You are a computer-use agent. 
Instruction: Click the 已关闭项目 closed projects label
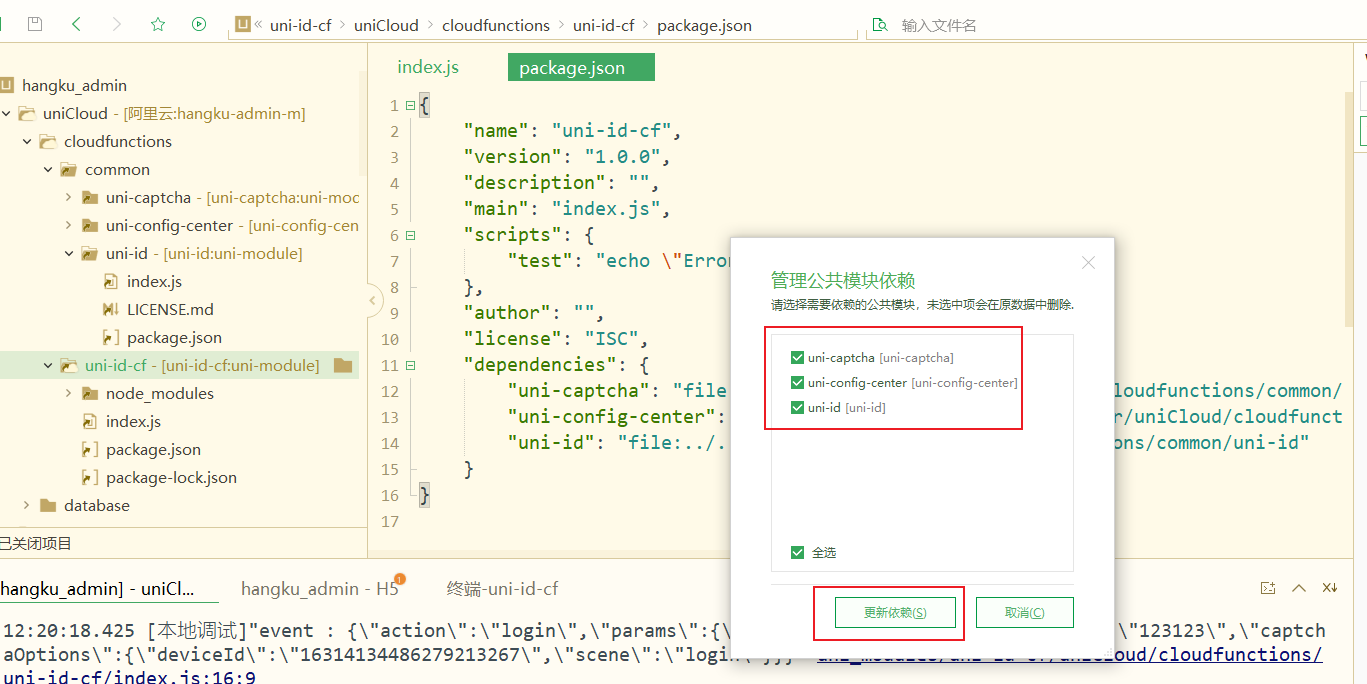click(36, 544)
